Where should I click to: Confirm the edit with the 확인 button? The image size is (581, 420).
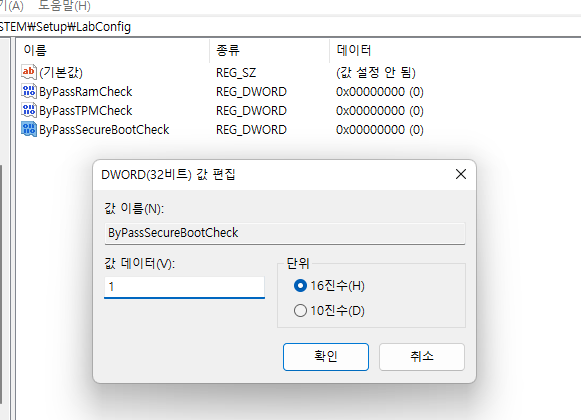[326, 357]
